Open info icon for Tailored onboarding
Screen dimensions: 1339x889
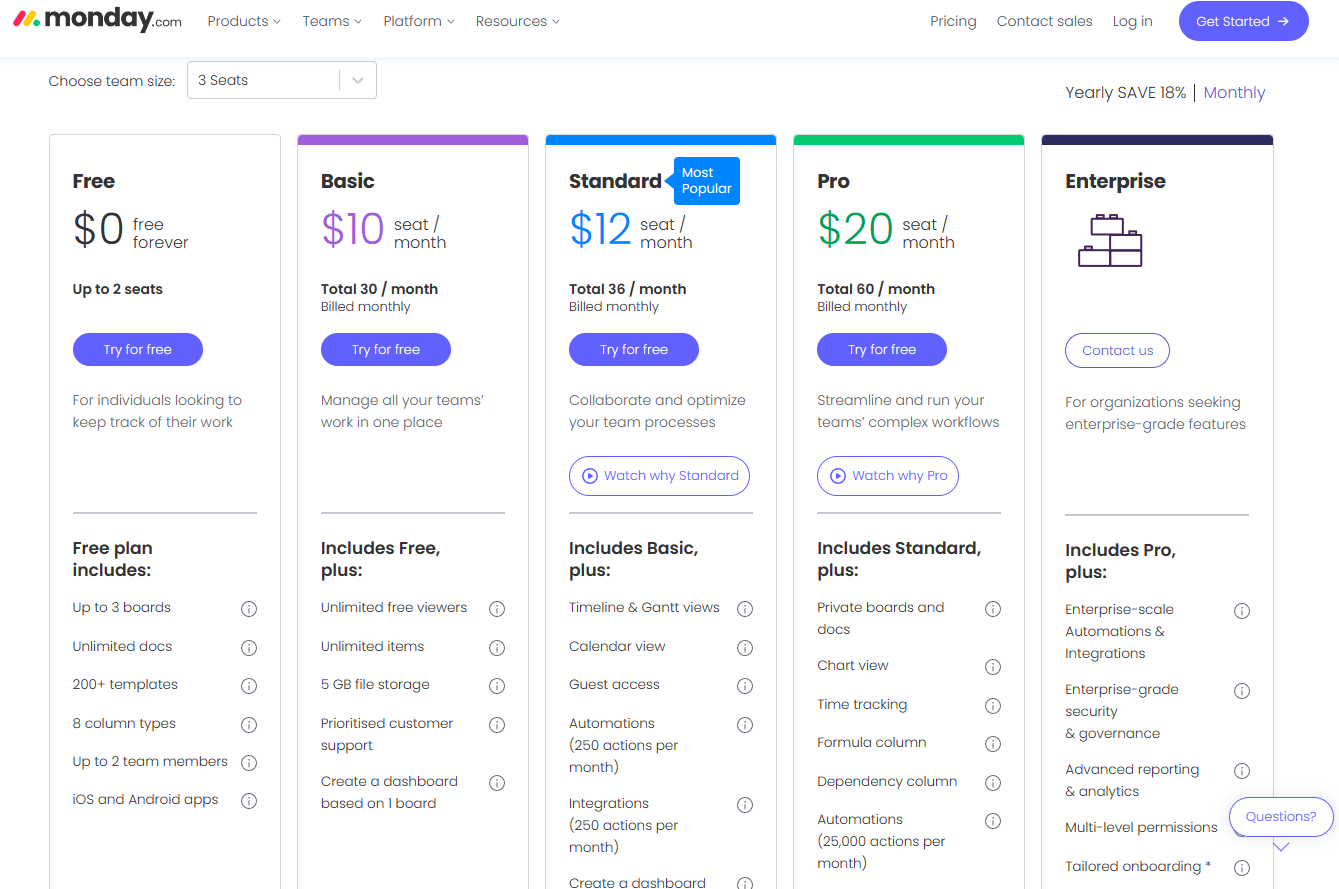coord(1242,868)
